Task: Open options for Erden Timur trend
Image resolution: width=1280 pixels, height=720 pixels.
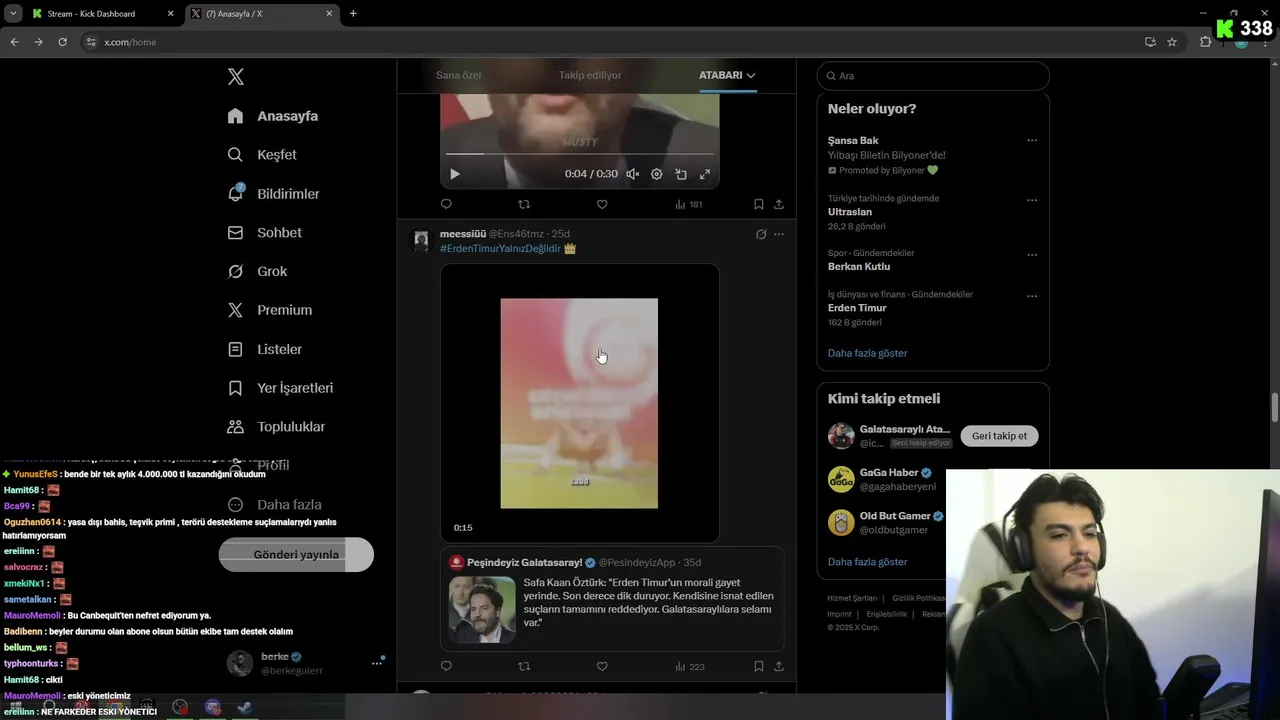Action: click(x=1032, y=296)
